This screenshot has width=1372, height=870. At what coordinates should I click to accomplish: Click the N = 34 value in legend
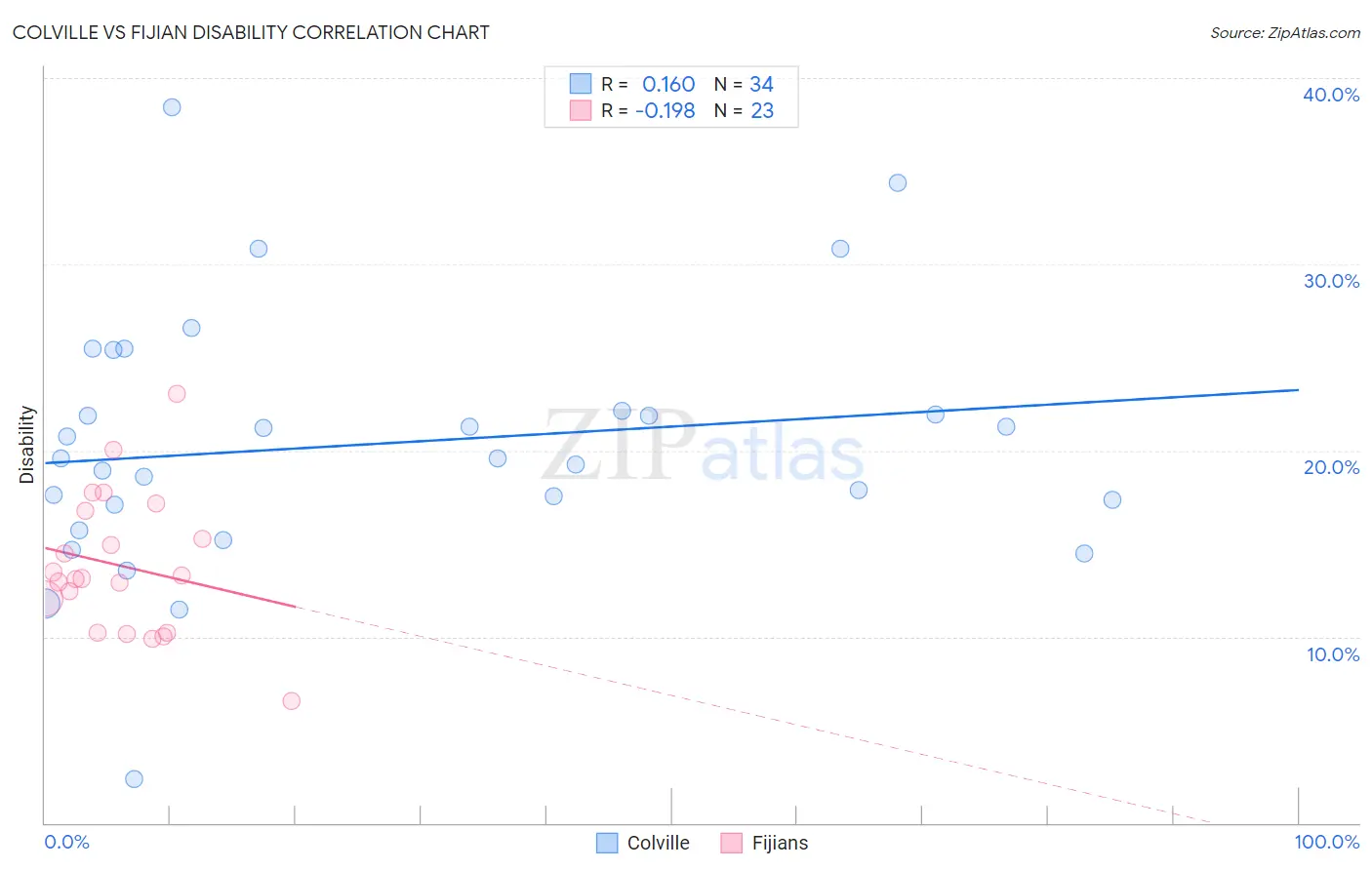click(x=744, y=84)
